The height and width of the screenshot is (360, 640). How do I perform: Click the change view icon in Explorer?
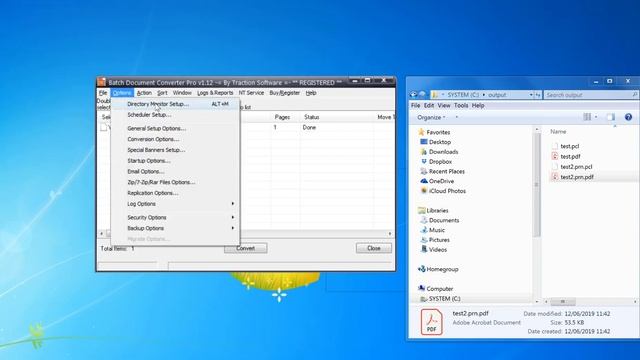[x=587, y=117]
